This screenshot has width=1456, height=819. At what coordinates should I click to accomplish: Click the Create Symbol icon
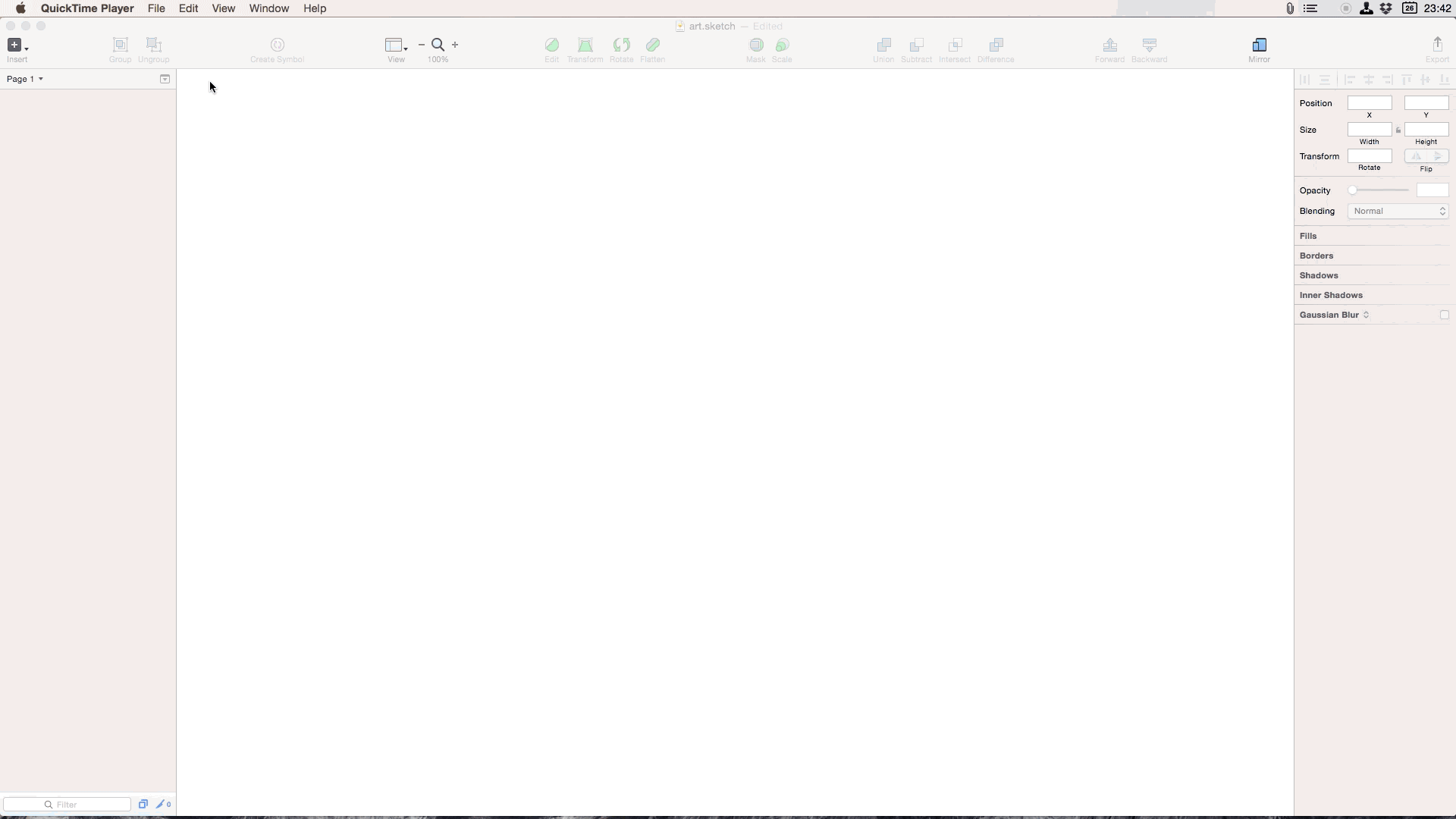coord(277,45)
